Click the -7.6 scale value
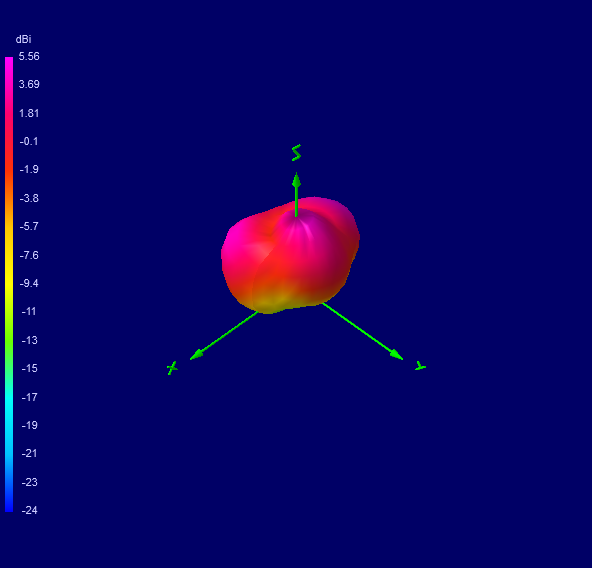 pyautogui.click(x=29, y=255)
